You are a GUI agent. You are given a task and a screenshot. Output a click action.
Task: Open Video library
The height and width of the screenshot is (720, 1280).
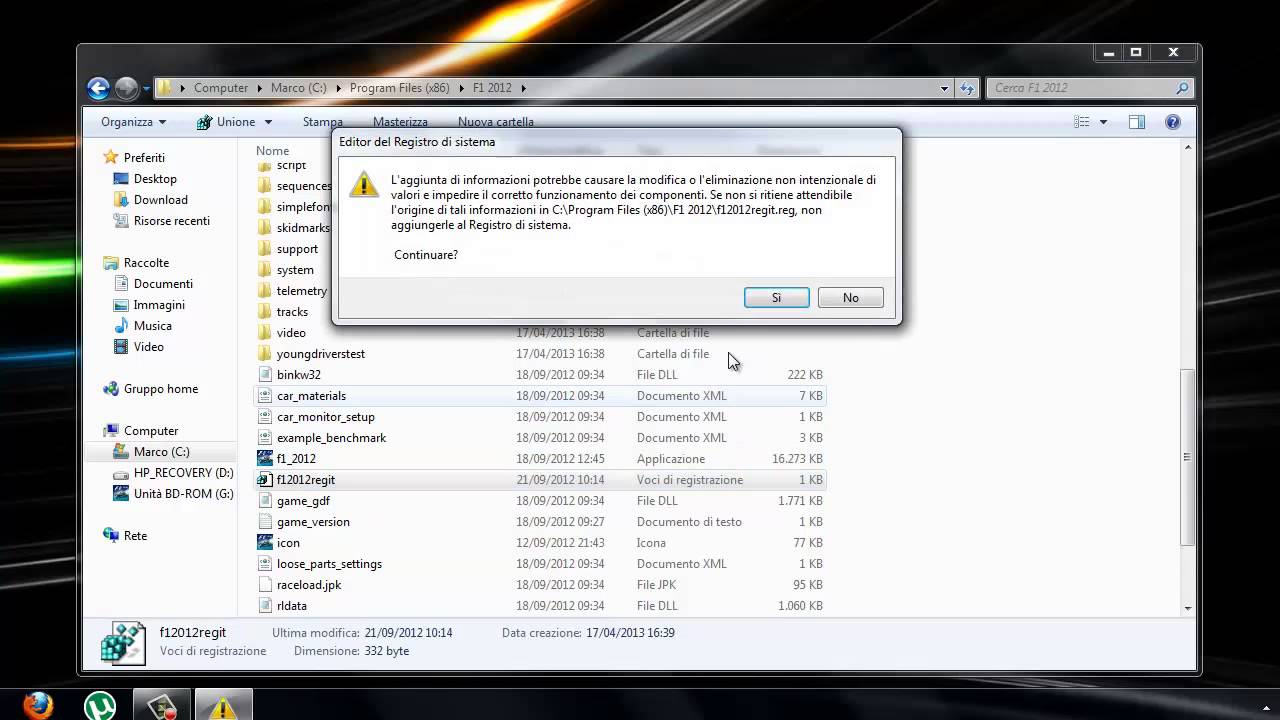(x=149, y=347)
